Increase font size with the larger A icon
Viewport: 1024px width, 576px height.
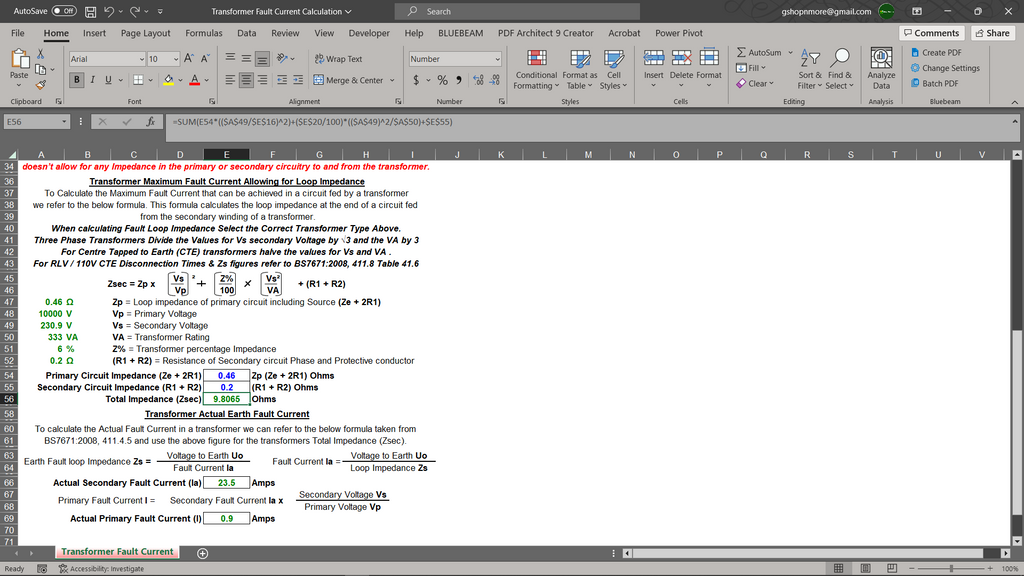click(x=189, y=59)
